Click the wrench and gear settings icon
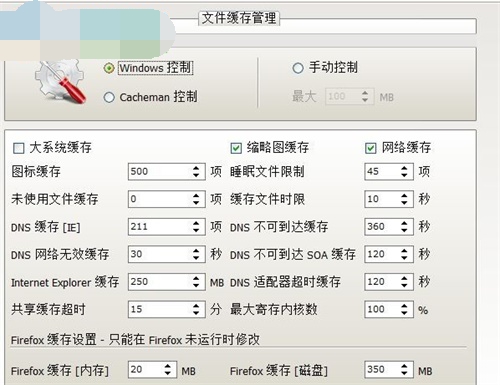500x385 pixels. (61, 82)
